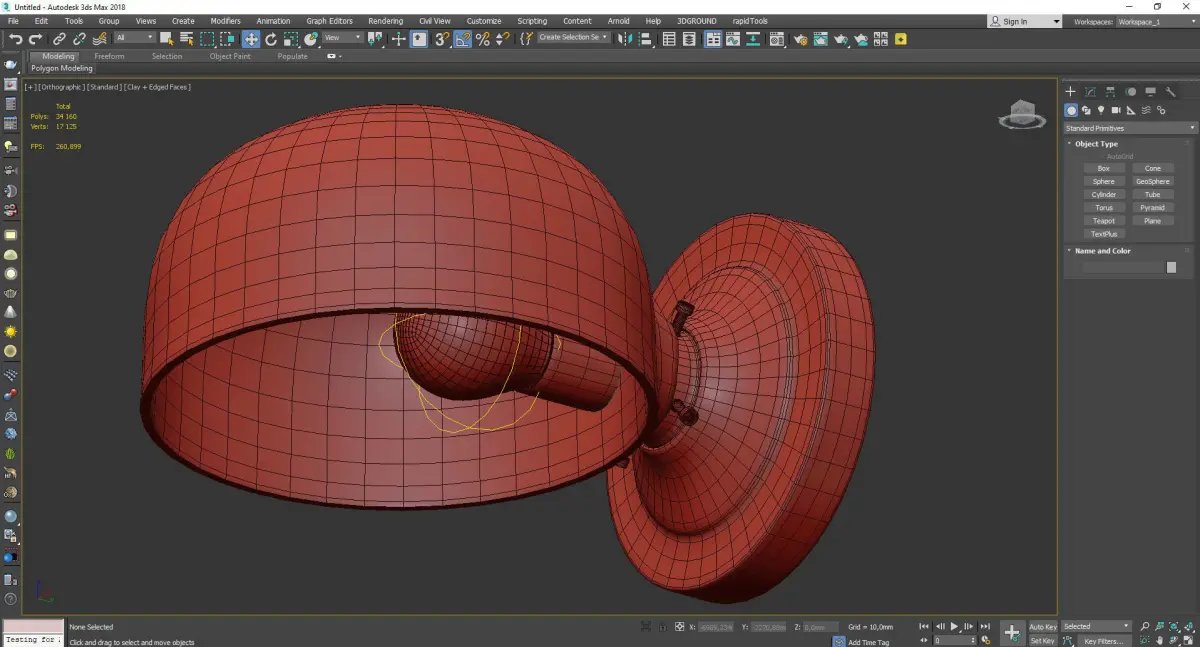Image resolution: width=1200 pixels, height=647 pixels.
Task: Click the GeoSphere button
Action: (x=1152, y=182)
